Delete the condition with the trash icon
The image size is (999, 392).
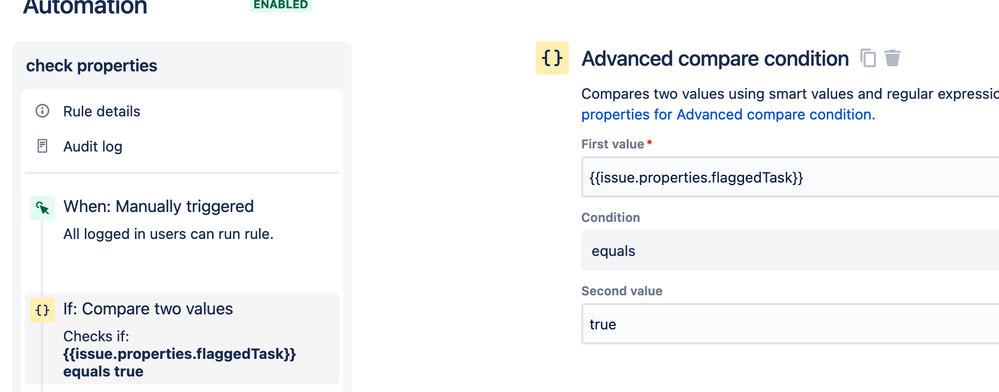893,58
